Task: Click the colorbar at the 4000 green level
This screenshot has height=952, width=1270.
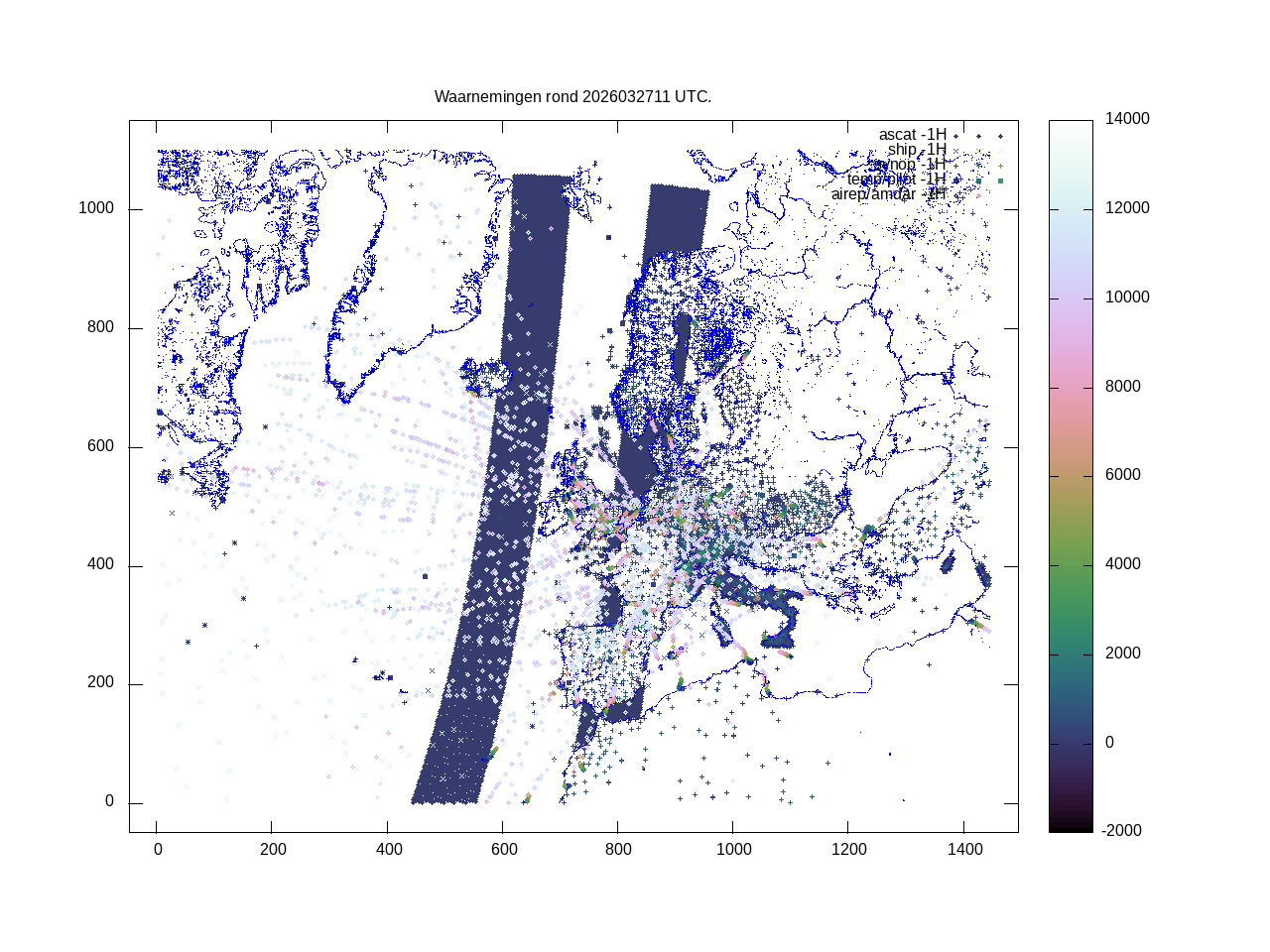Action: coord(1071,564)
